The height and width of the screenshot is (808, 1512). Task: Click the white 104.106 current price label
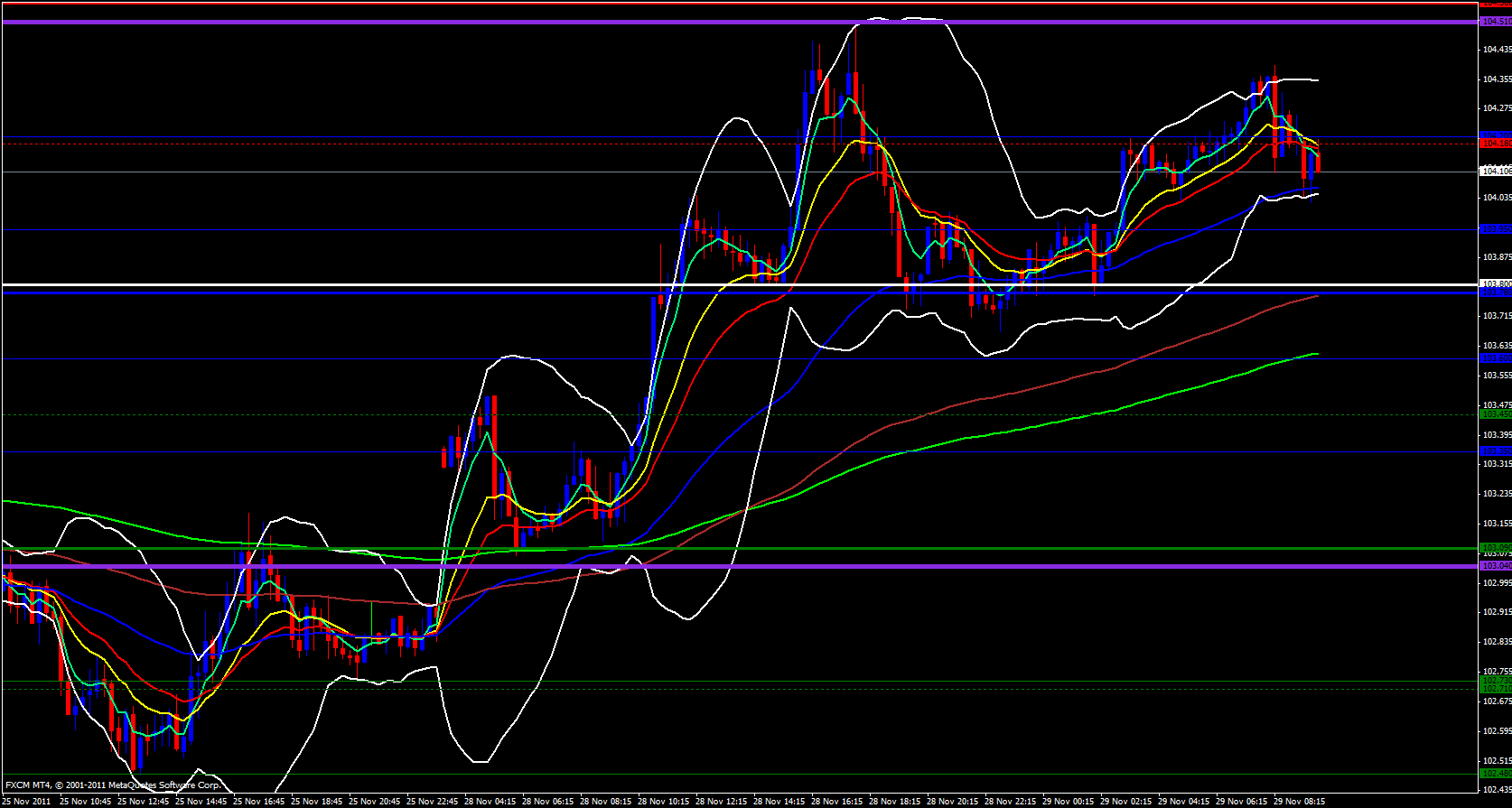point(1495,172)
